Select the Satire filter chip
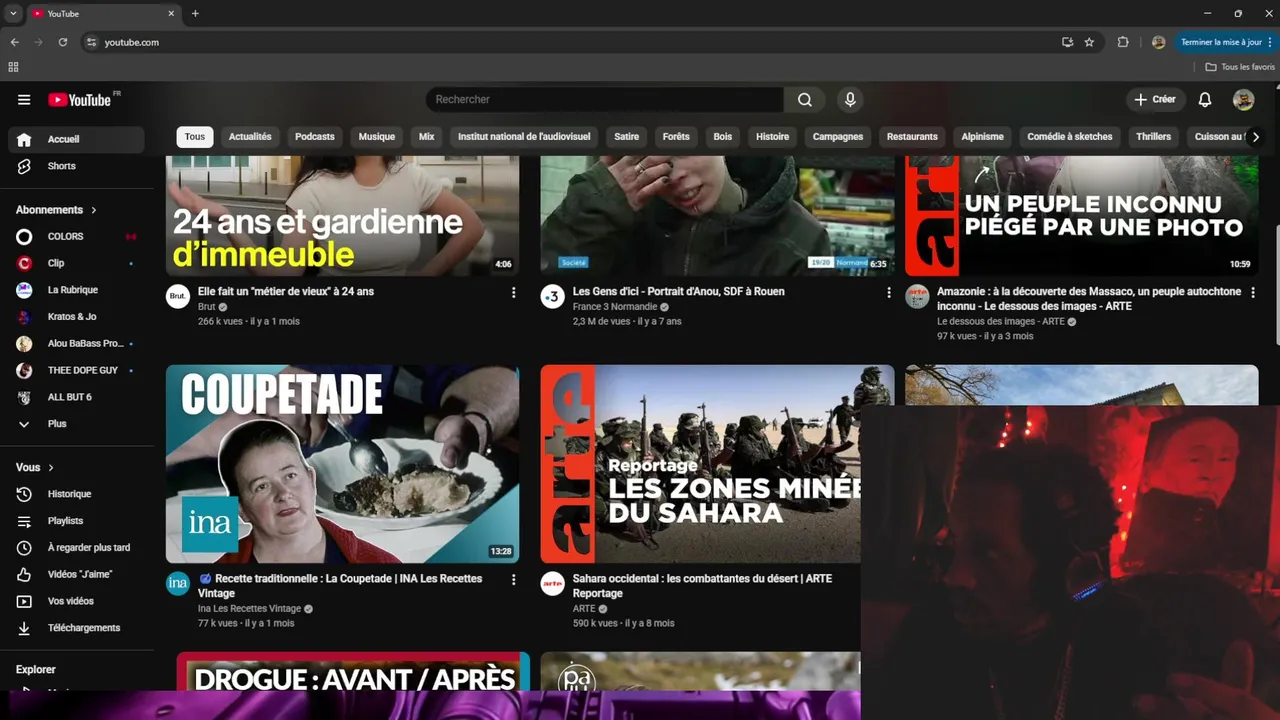The image size is (1280, 720). click(627, 137)
